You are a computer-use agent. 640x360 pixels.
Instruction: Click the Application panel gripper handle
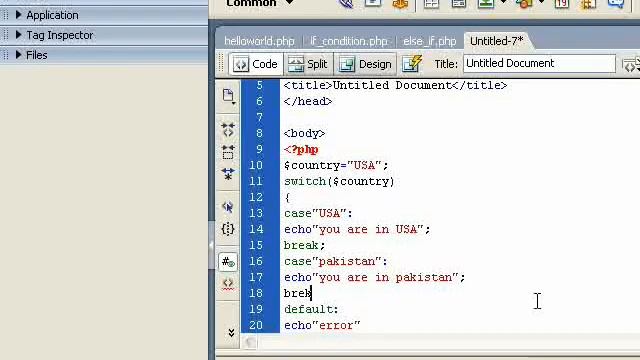coord(6,15)
